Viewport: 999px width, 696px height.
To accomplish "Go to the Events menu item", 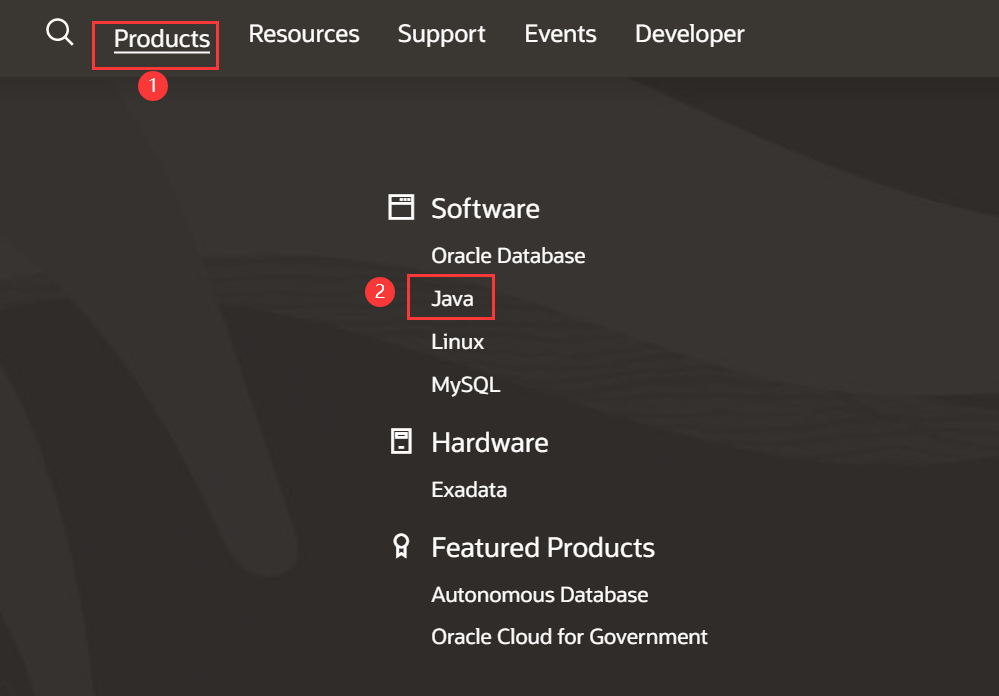I will coord(560,34).
